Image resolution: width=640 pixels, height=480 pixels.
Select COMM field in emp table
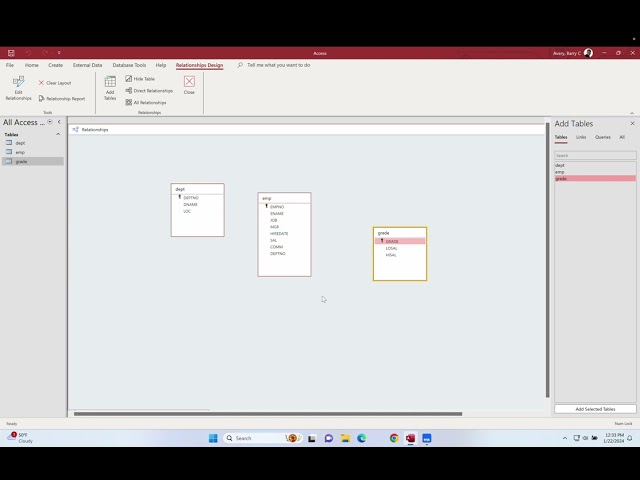(x=276, y=247)
